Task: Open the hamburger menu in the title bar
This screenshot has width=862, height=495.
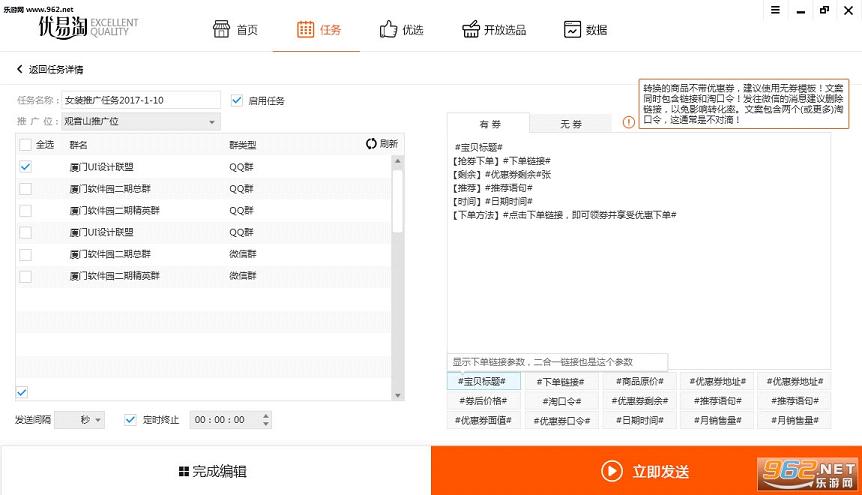Action: (775, 10)
